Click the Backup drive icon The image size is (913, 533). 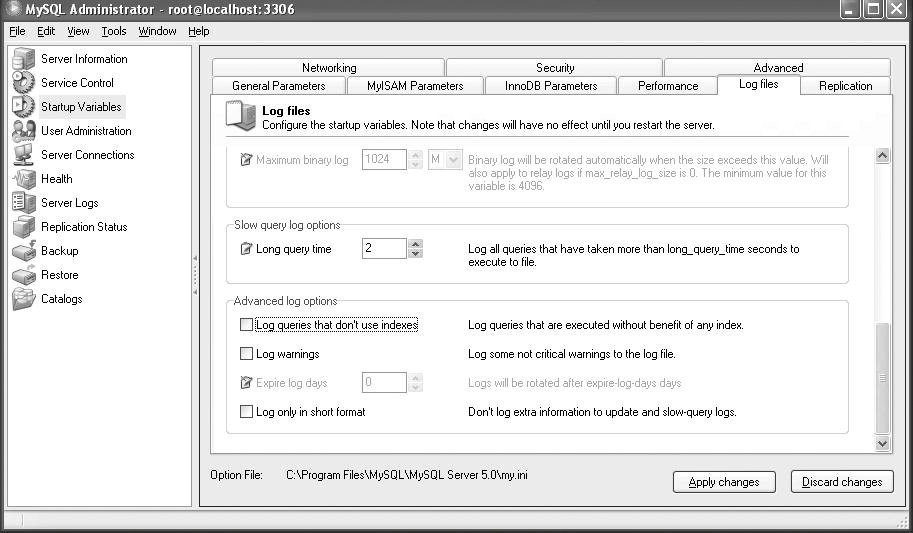tap(23, 250)
